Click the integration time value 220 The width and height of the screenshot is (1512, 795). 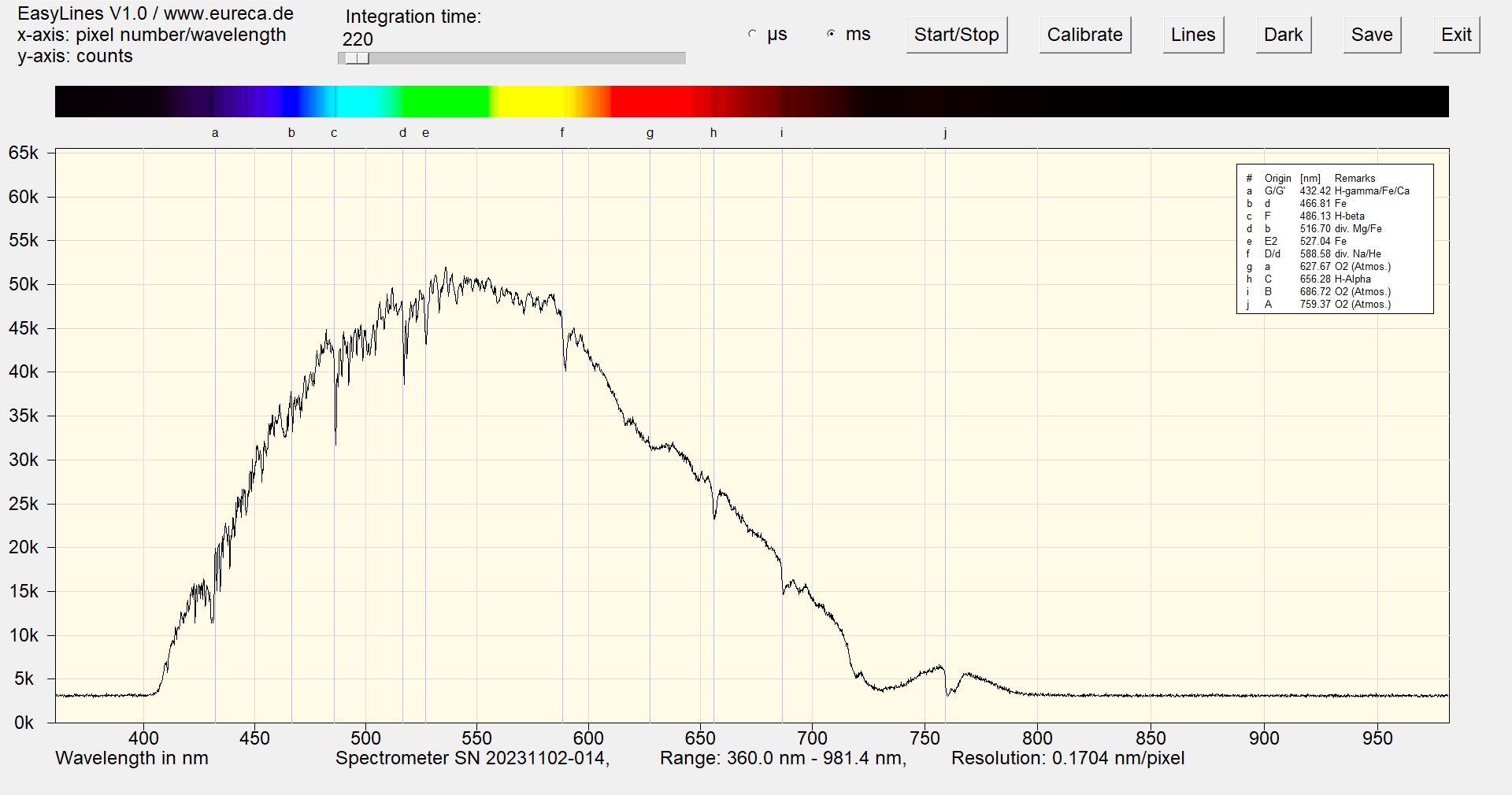[358, 39]
